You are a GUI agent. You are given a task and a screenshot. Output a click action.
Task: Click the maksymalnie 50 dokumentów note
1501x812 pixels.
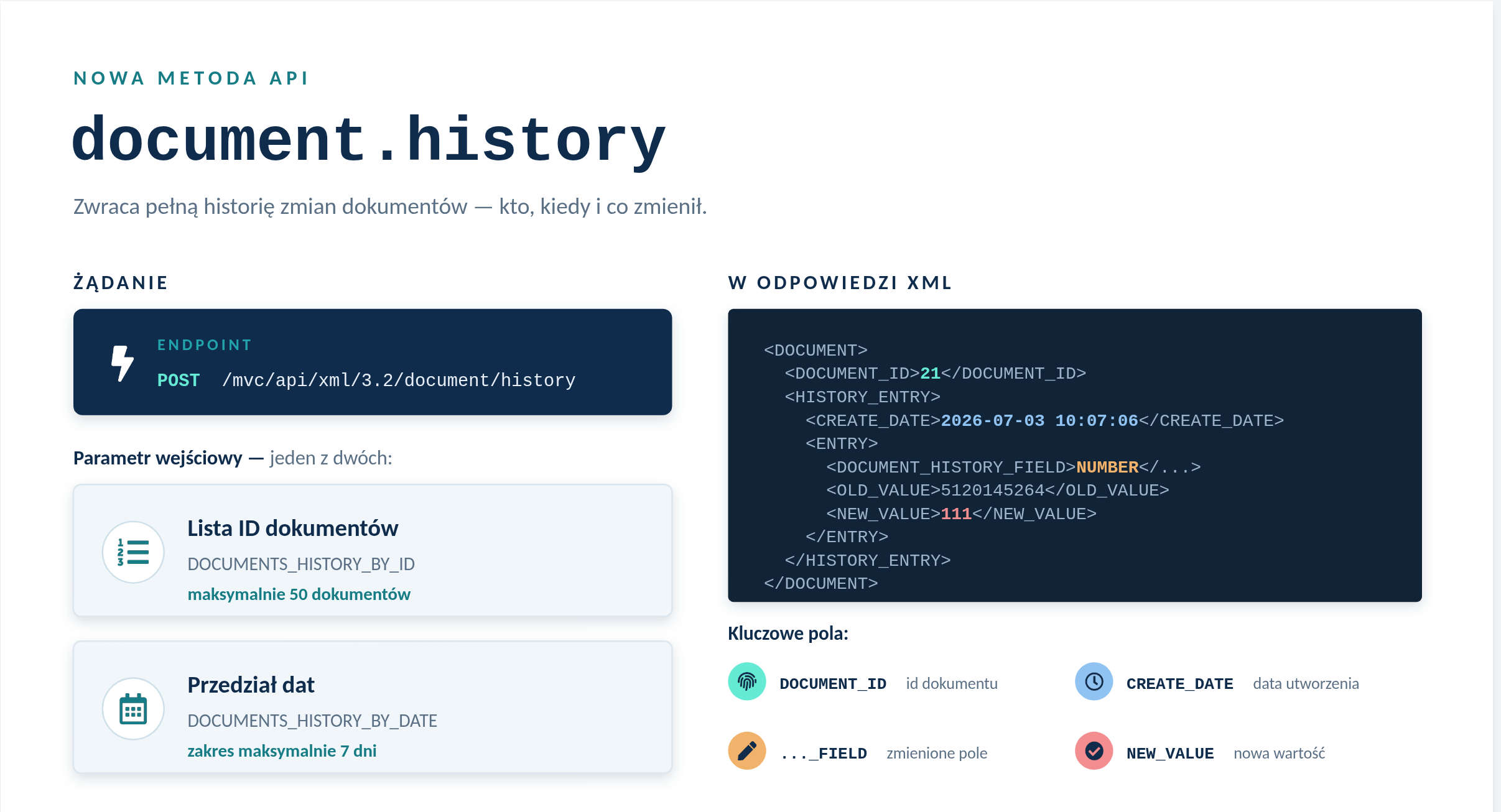[x=299, y=594]
